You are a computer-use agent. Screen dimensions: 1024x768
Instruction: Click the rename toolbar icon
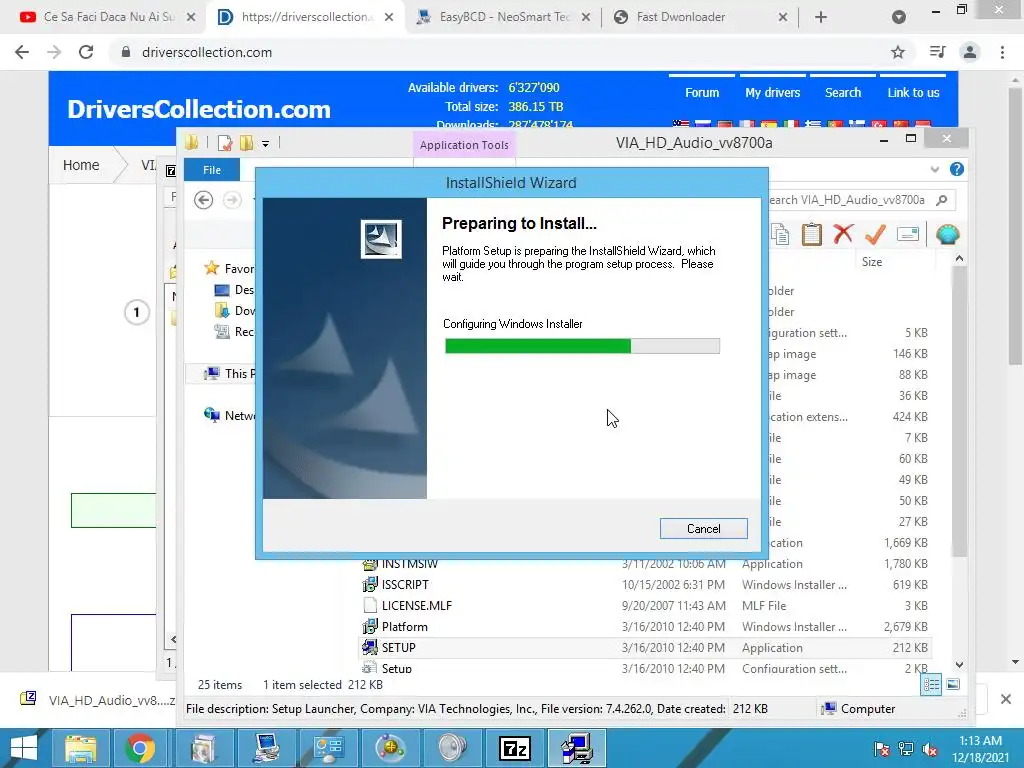coord(908,233)
